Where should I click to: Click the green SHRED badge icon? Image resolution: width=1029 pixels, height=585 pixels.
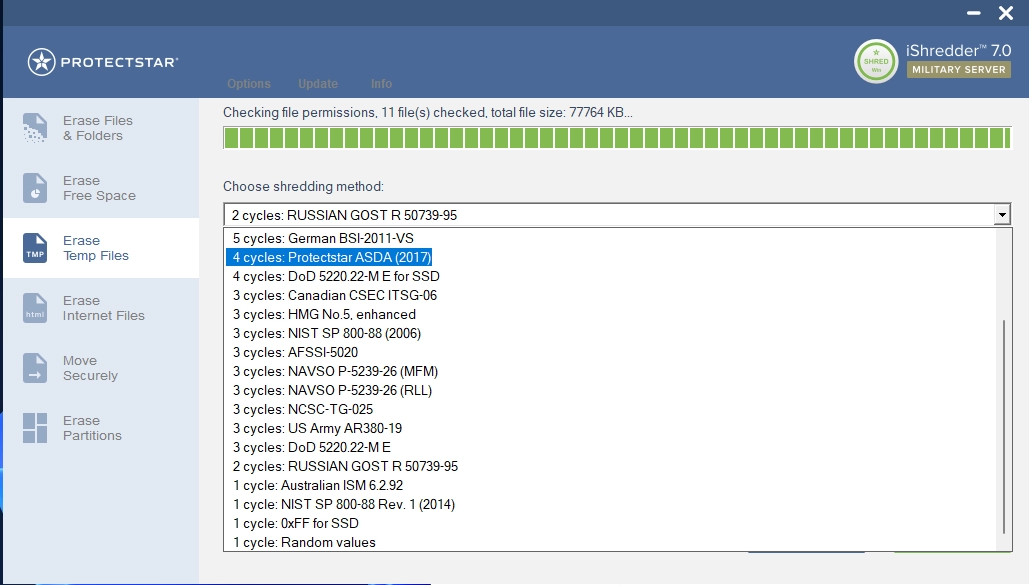876,62
